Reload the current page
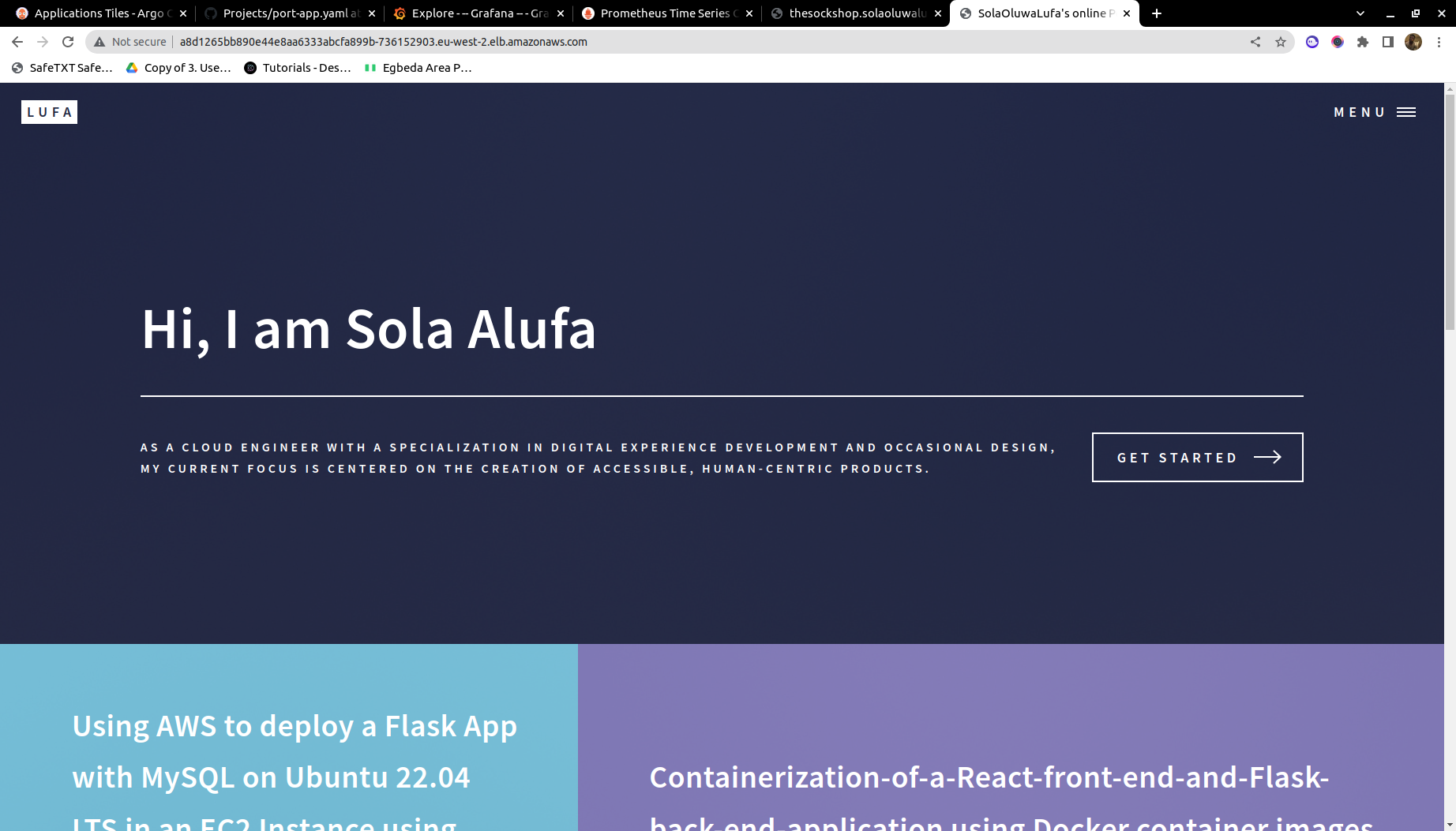 click(x=68, y=42)
